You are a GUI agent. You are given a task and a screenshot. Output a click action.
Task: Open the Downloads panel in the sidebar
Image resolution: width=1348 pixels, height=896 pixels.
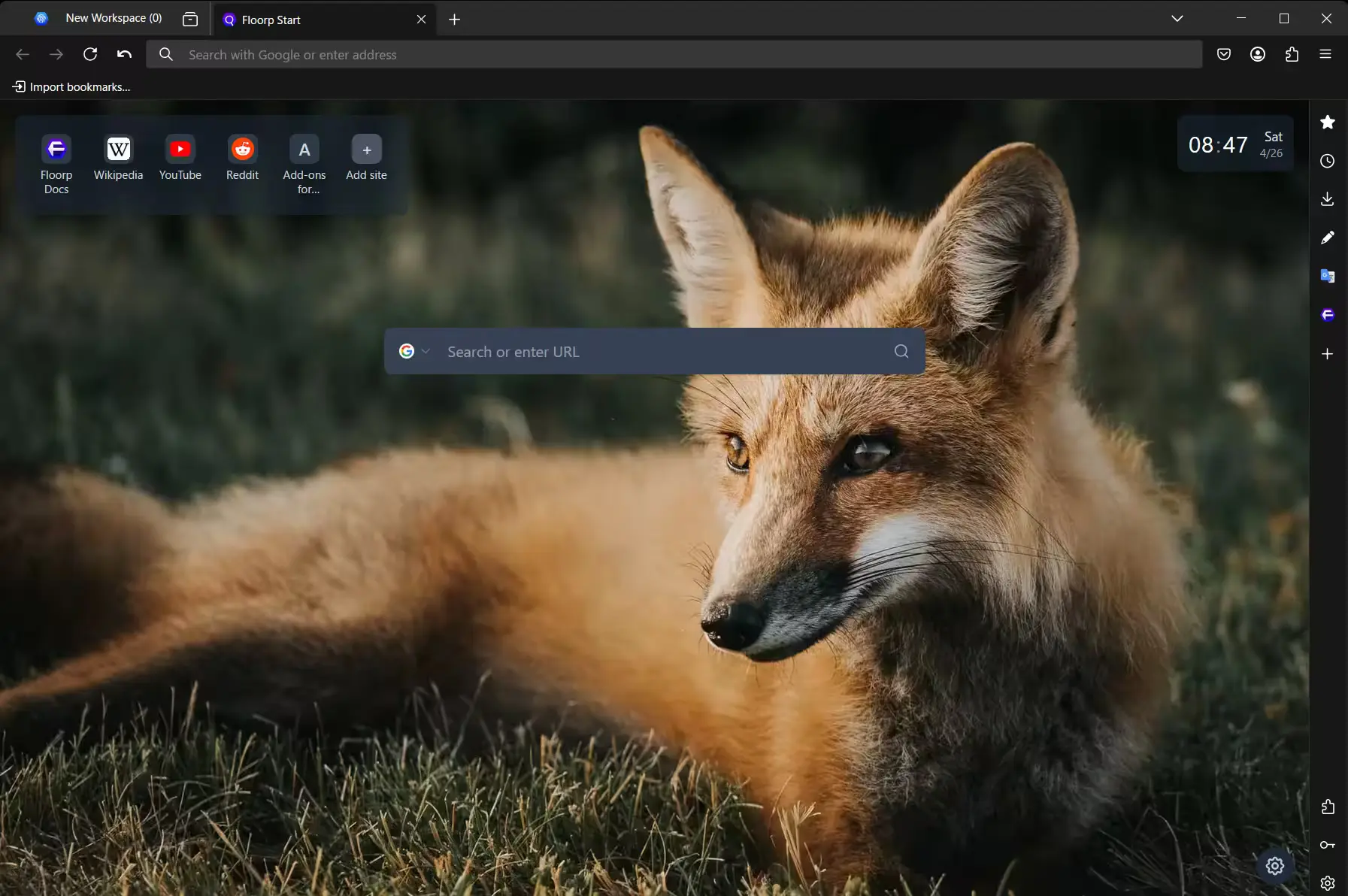1328,198
